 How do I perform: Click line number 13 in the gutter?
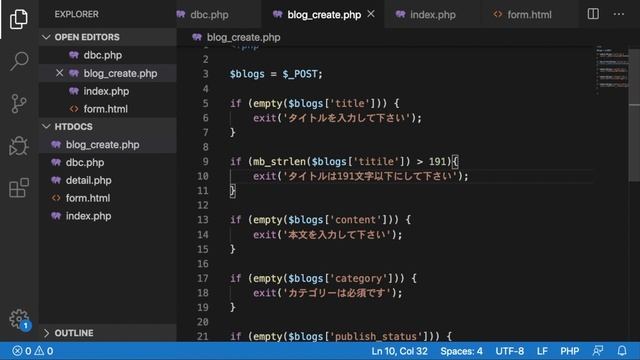[203, 220]
